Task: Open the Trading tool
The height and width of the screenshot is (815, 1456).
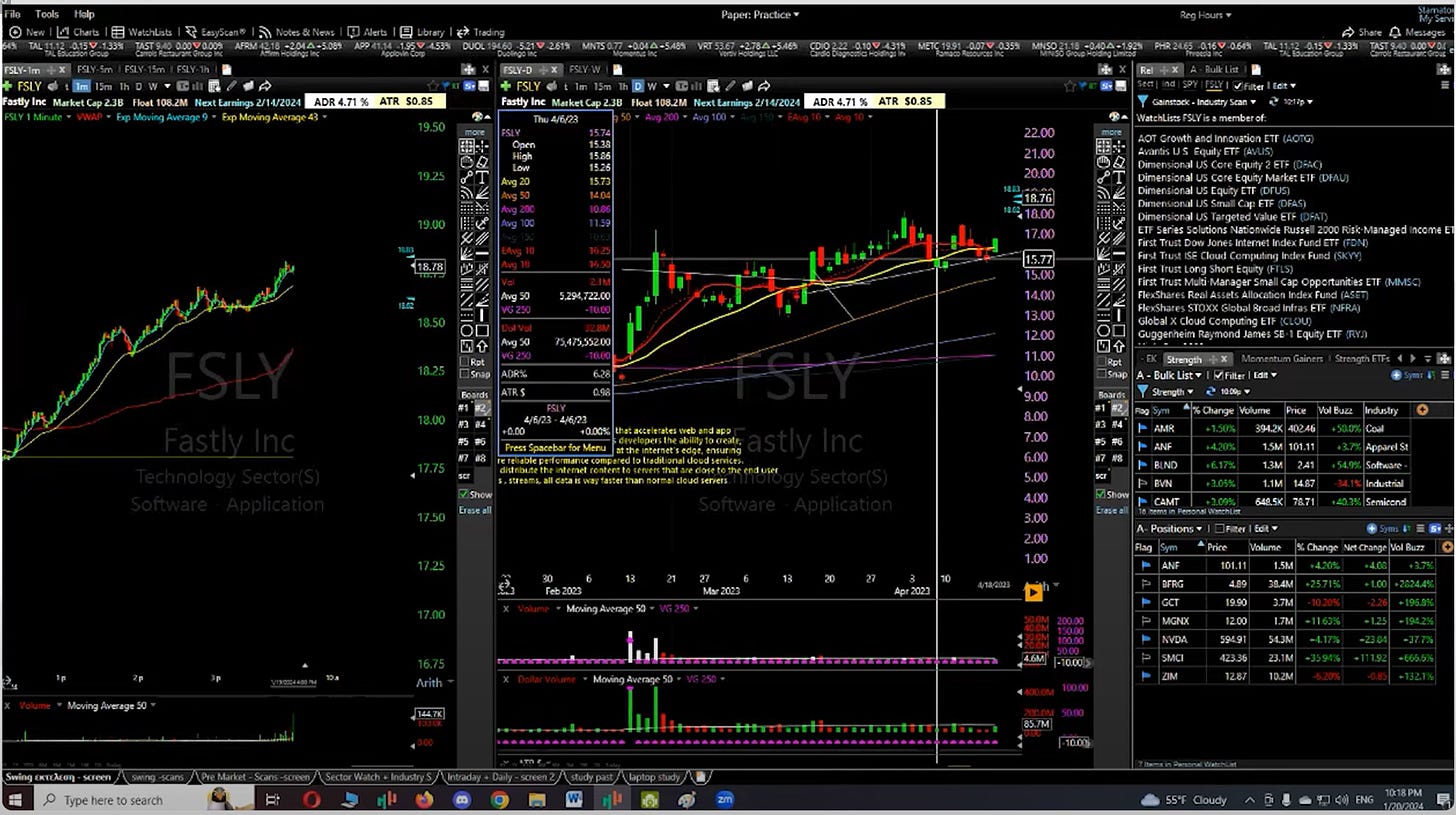Action: [x=483, y=32]
